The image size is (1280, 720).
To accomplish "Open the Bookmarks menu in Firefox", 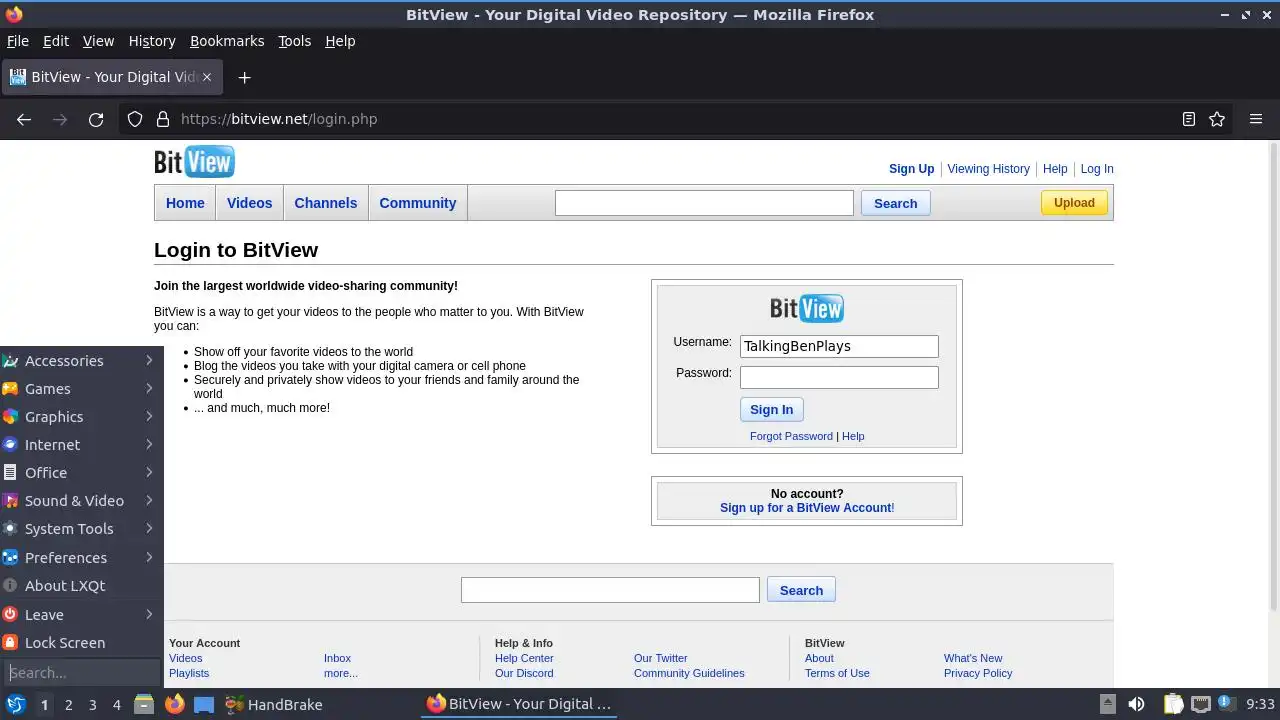I will (x=227, y=41).
